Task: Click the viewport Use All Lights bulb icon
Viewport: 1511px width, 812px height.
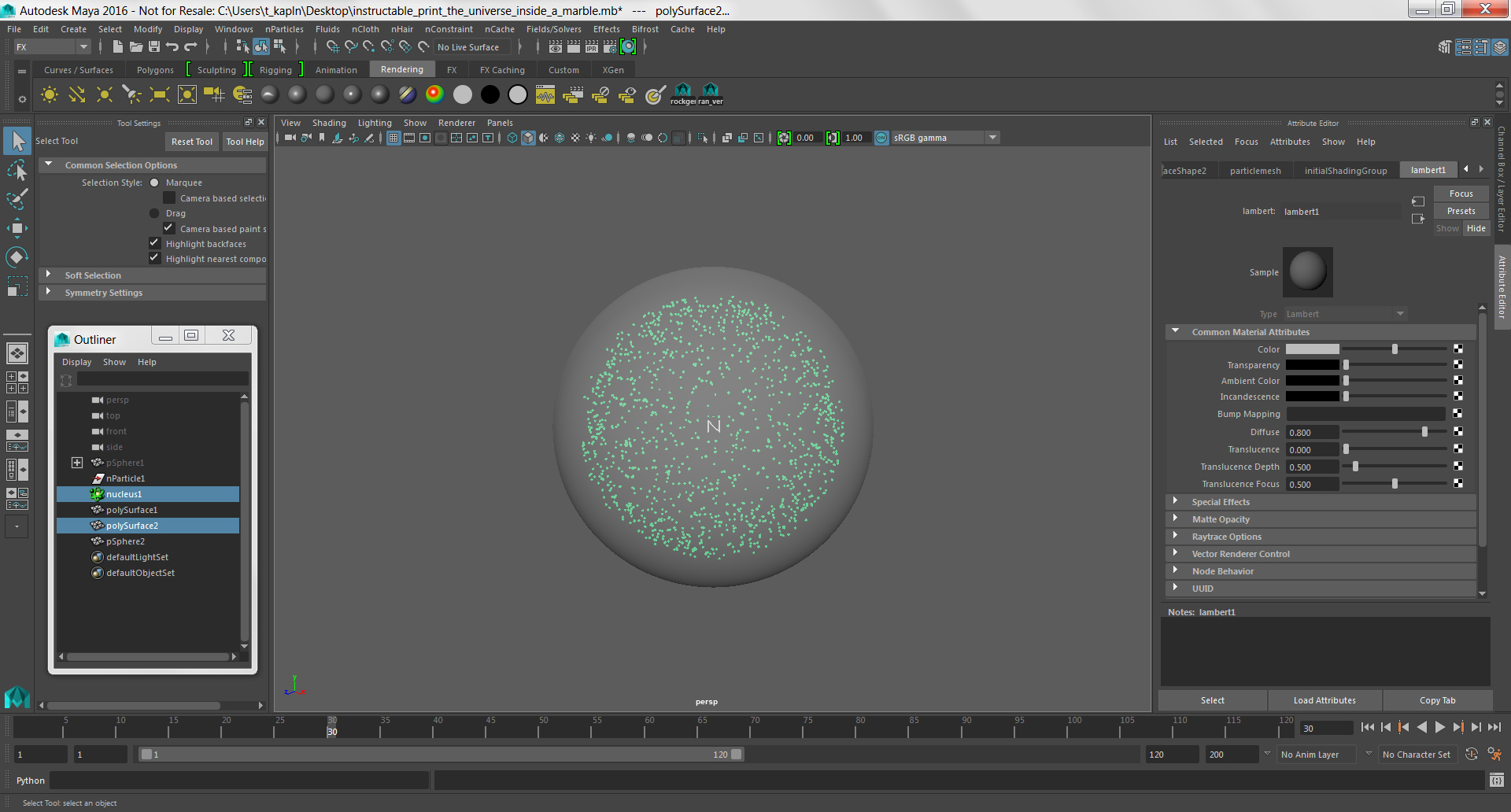Action: (591, 138)
